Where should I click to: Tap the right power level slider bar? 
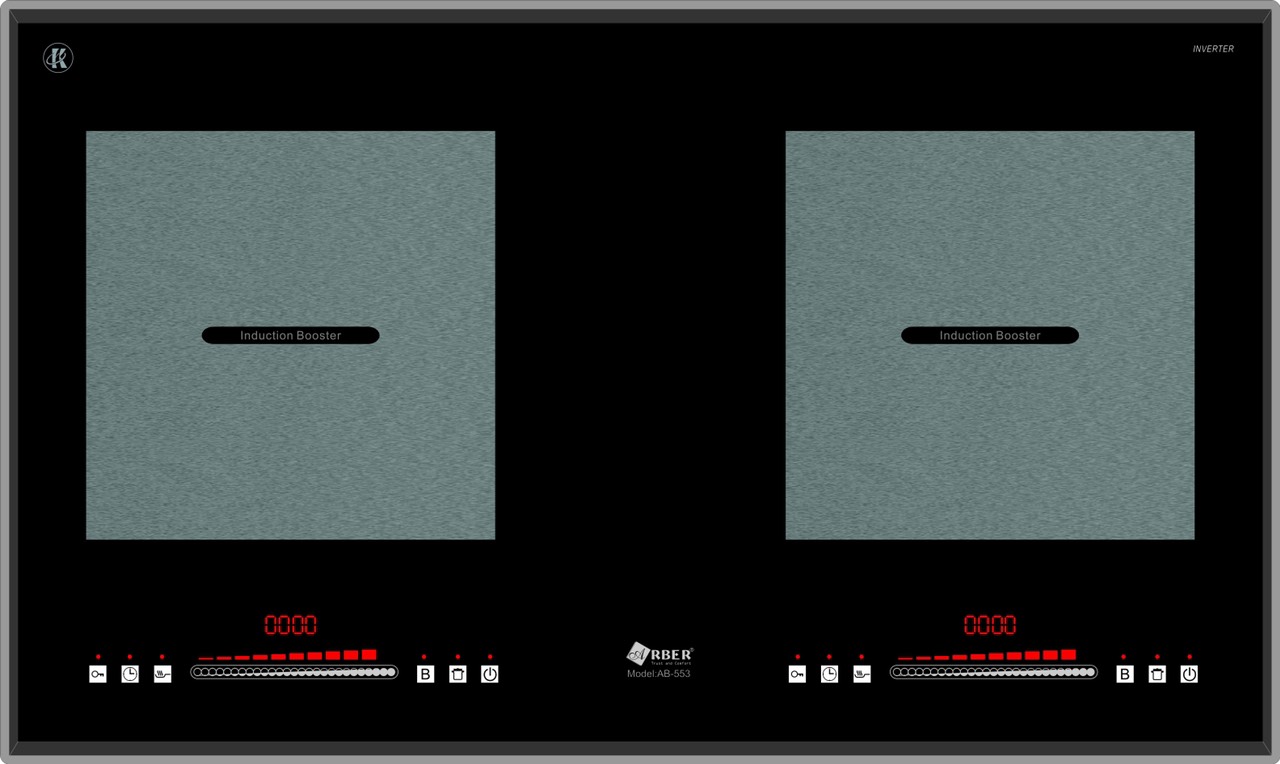click(x=993, y=672)
